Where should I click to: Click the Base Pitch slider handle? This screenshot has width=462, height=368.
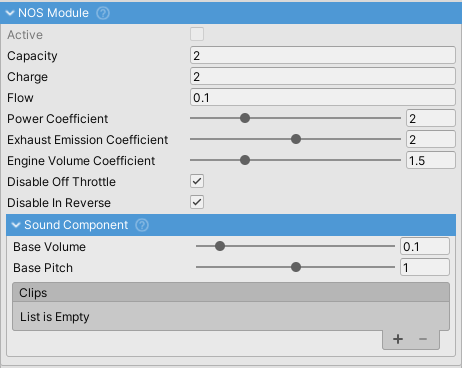point(296,267)
